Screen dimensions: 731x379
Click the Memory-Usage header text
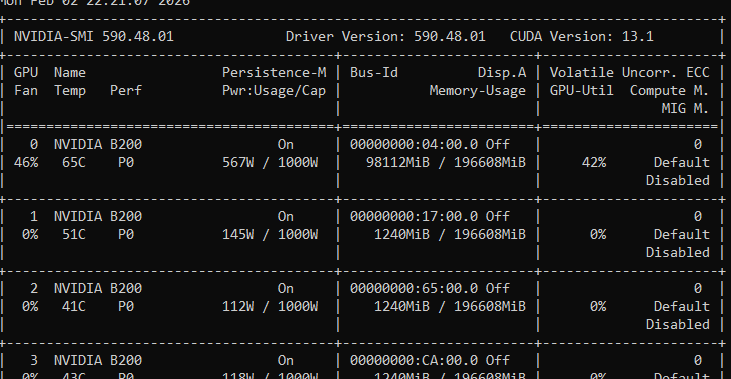click(x=477, y=90)
